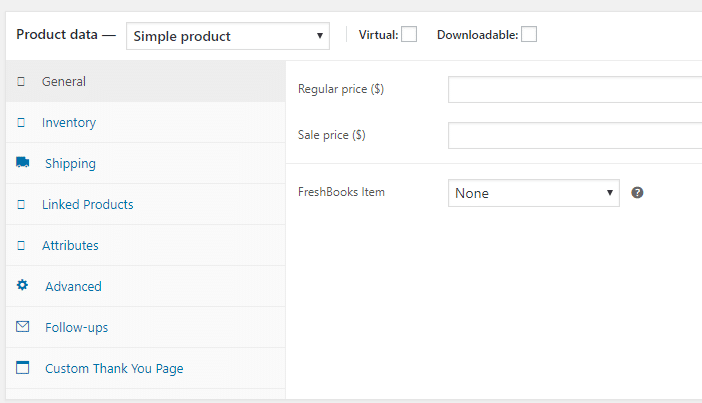Switch to the Inventory tab

click(69, 123)
